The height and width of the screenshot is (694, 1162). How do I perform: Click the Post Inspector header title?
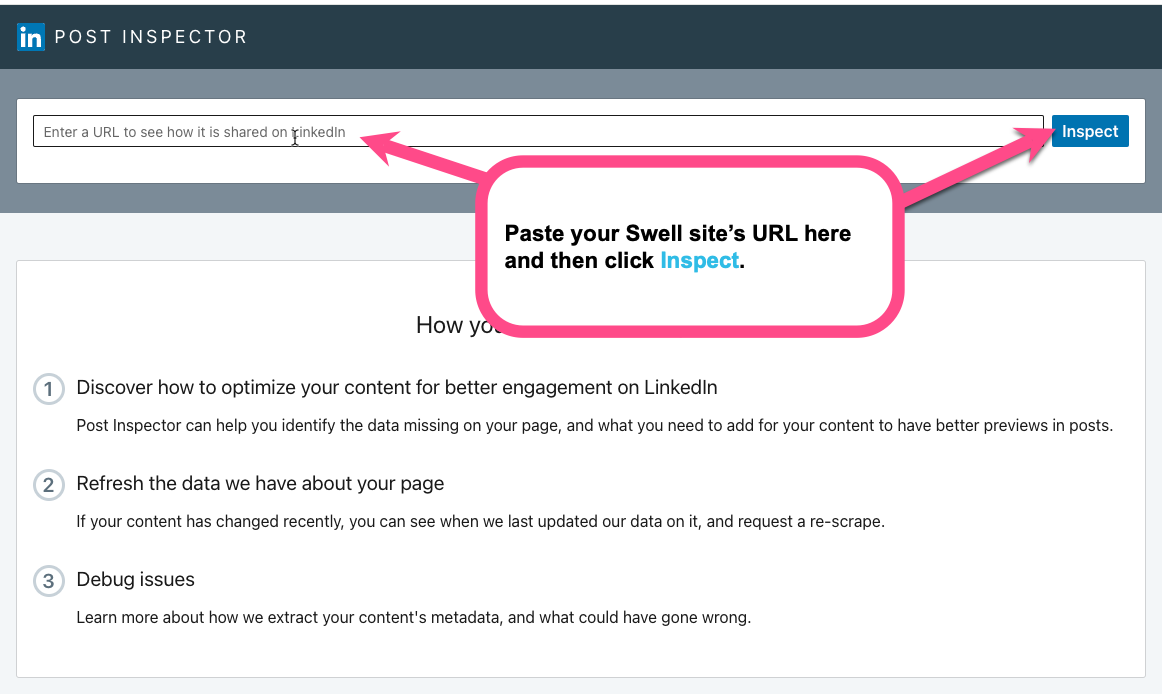point(150,38)
